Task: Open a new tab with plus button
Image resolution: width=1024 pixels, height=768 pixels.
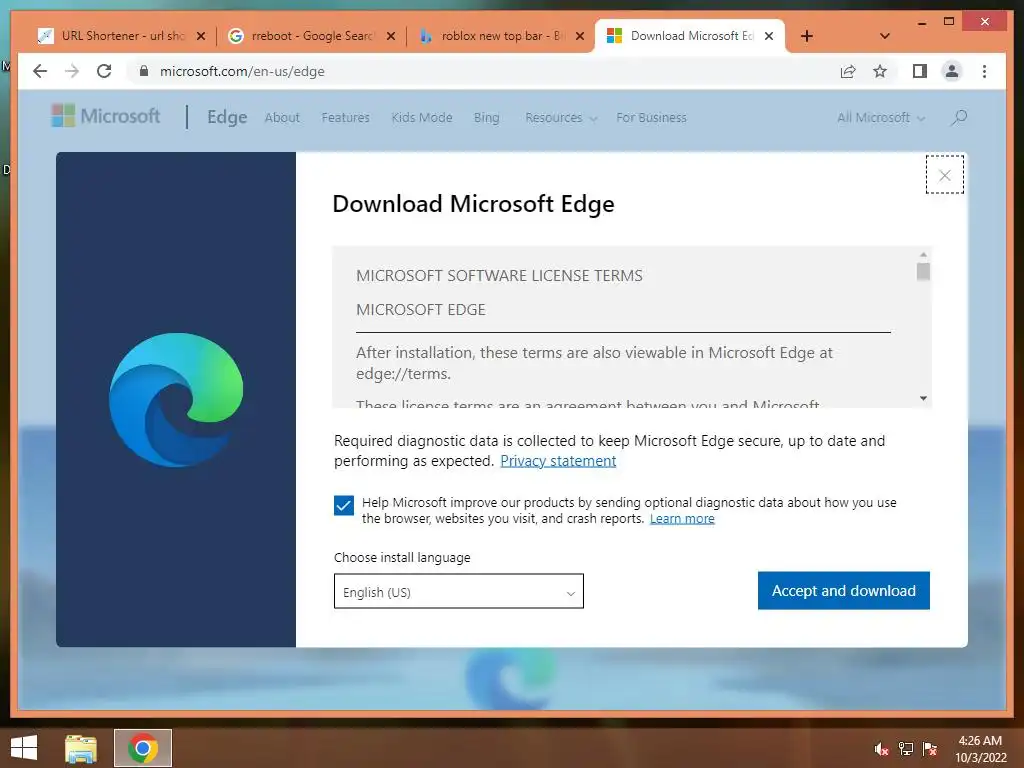Action: (x=807, y=36)
